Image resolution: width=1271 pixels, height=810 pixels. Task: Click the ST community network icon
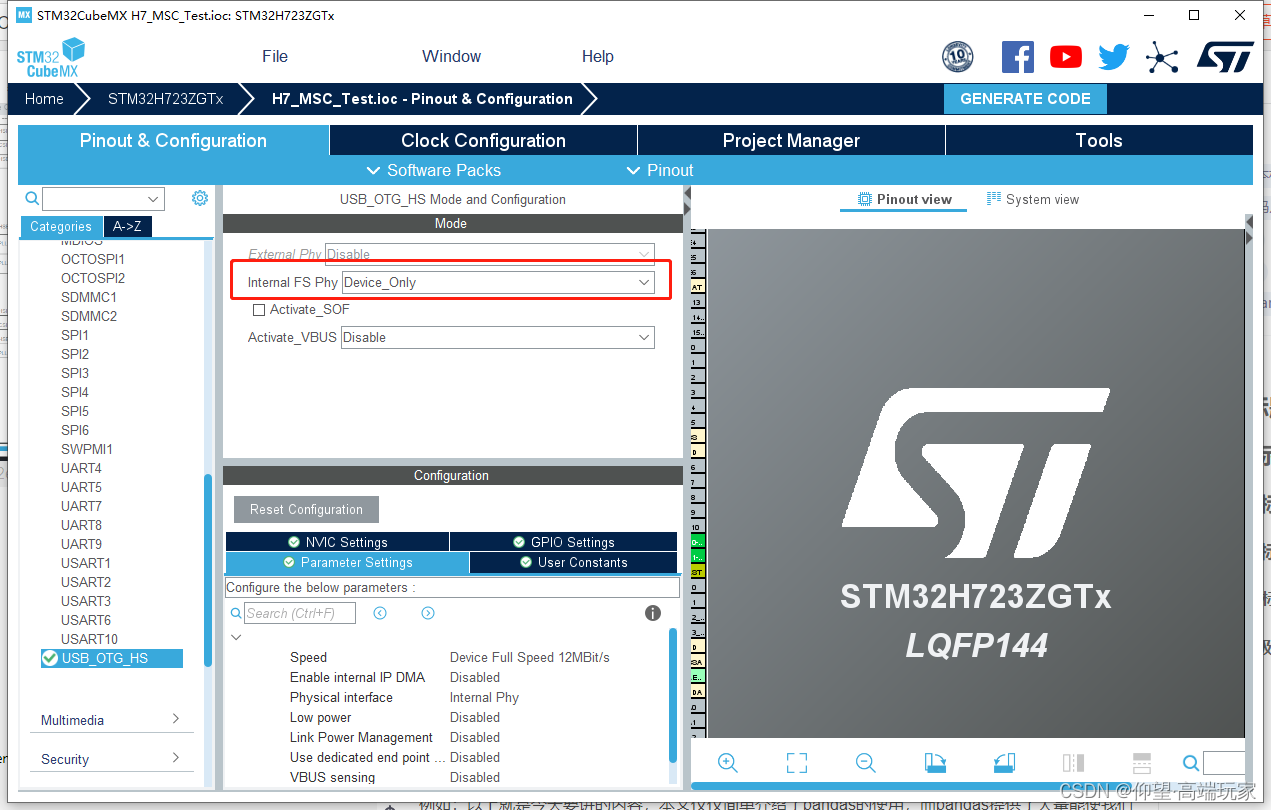pyautogui.click(x=1162, y=57)
